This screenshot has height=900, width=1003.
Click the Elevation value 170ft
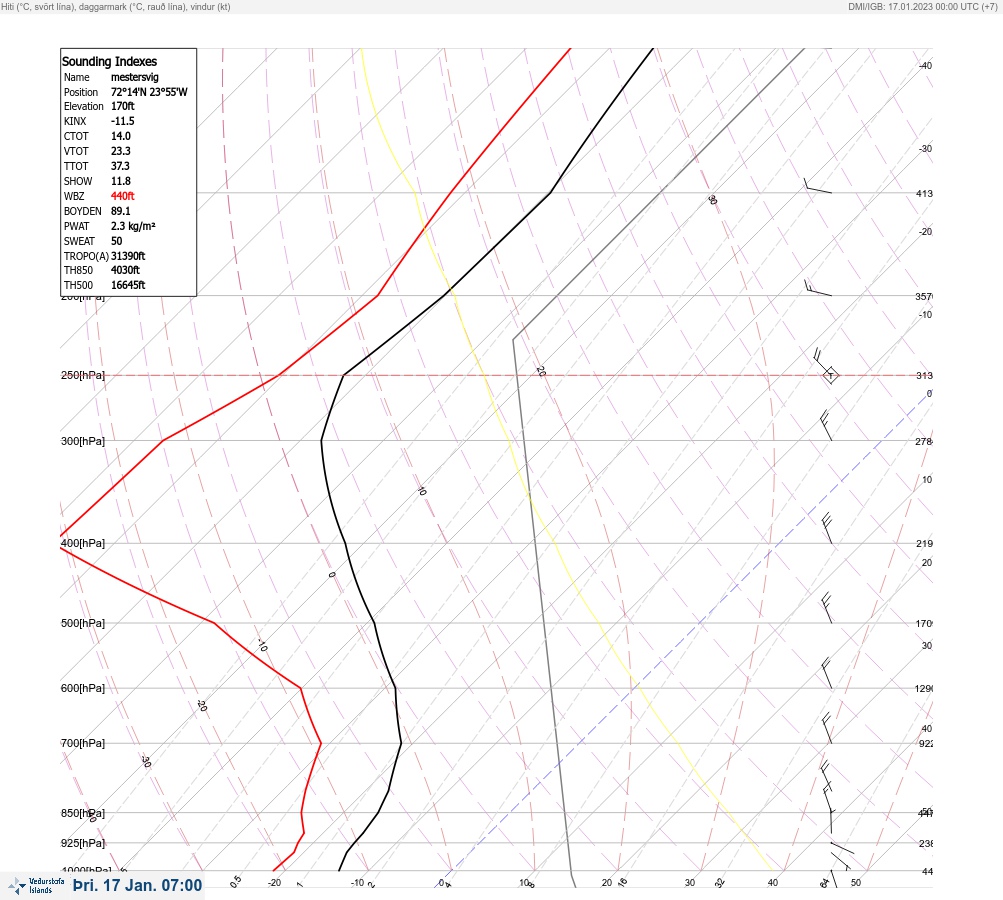[x=123, y=106]
